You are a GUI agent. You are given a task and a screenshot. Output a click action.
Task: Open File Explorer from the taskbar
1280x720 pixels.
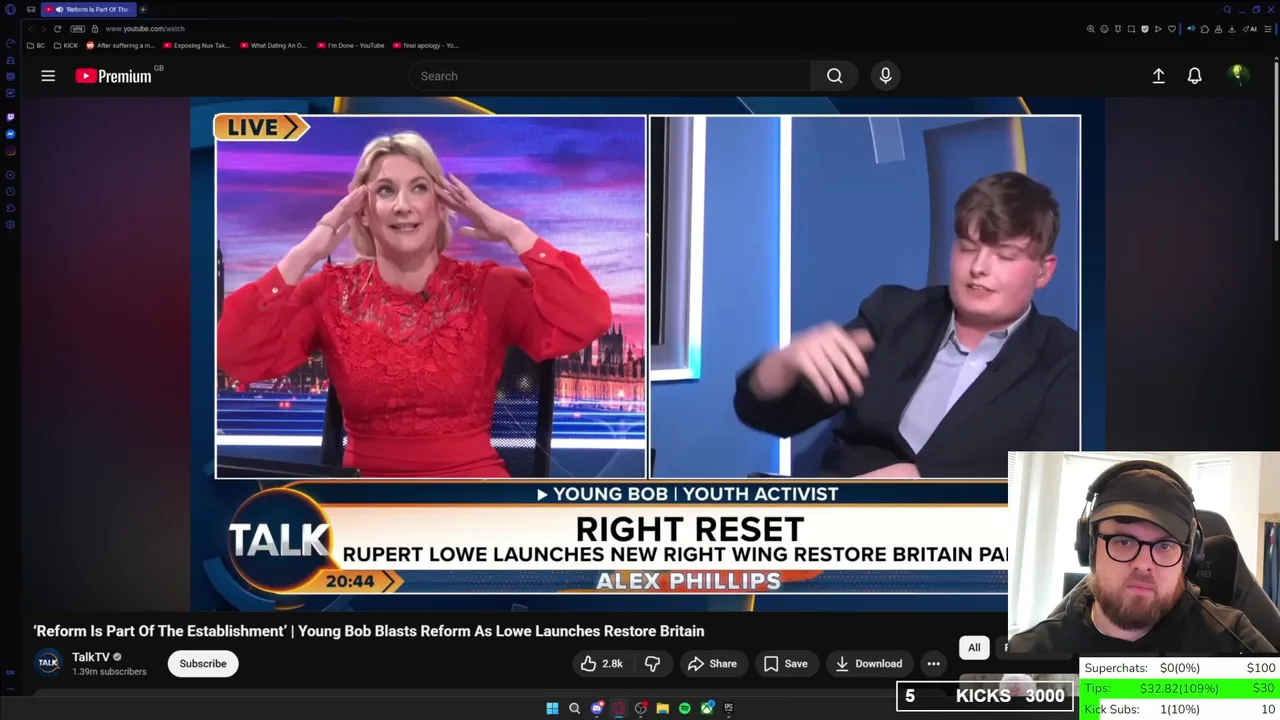(x=663, y=708)
